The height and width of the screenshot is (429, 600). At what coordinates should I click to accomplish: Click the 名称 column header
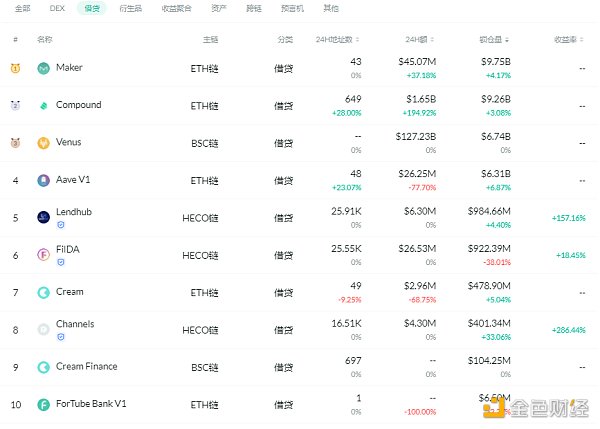(x=45, y=39)
